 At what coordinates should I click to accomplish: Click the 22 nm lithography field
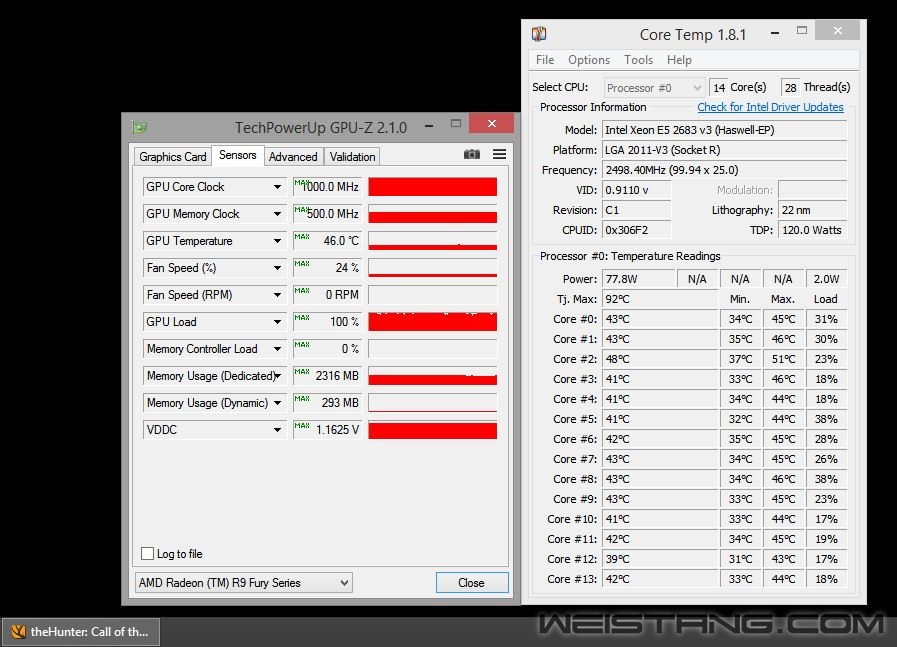pyautogui.click(x=812, y=210)
